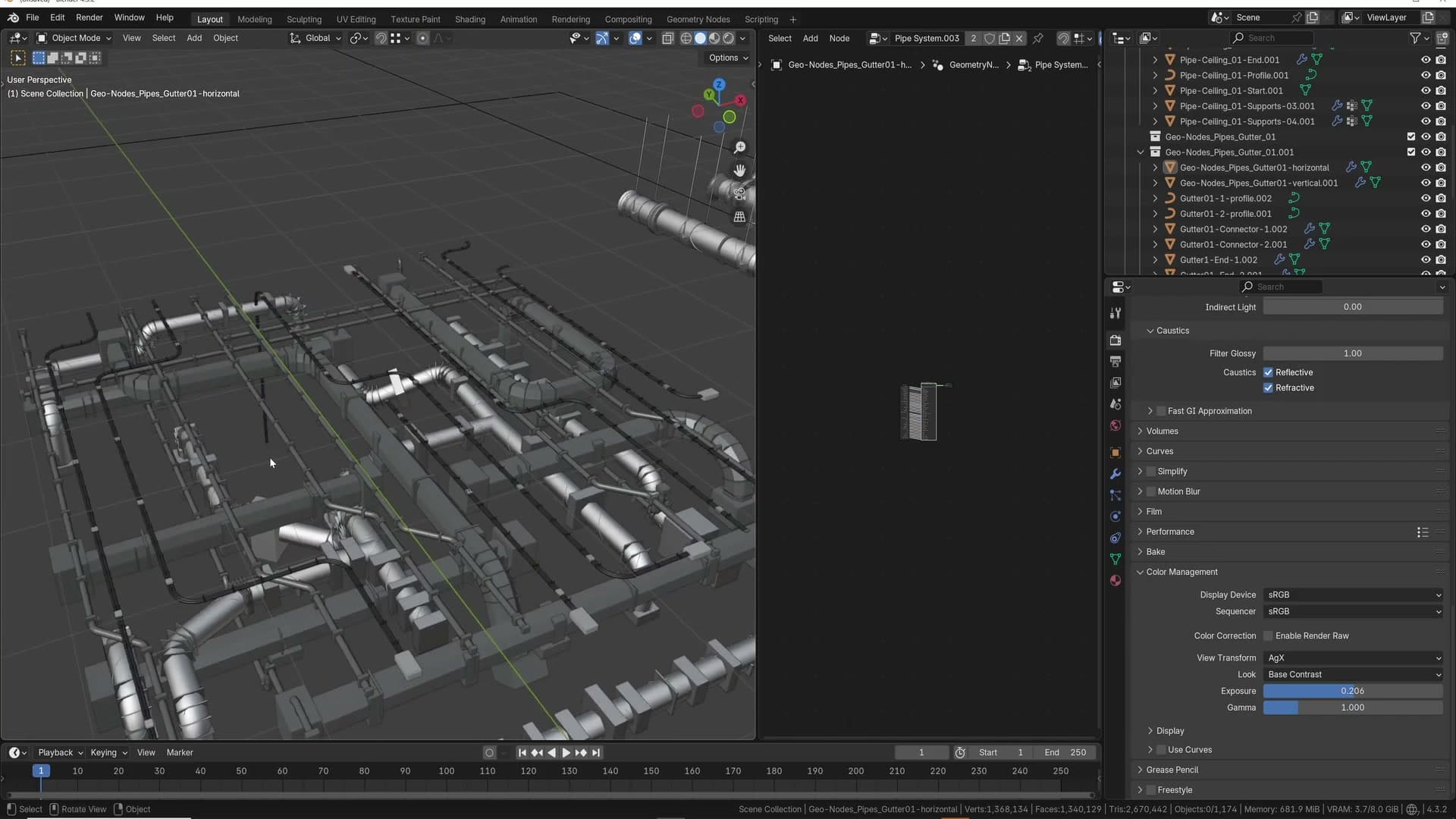The image size is (1456, 819).
Task: Enable the Simplify checkbox
Action: (1151, 472)
